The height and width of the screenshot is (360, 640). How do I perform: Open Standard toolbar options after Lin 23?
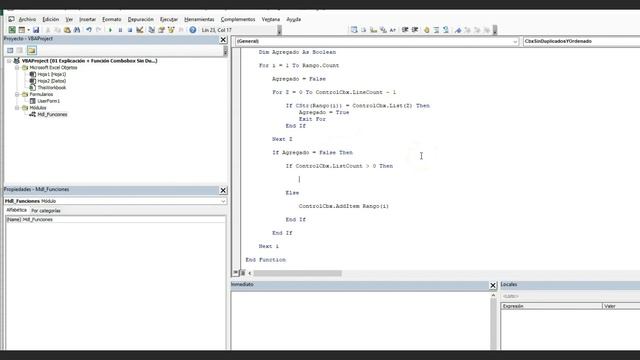[279, 30]
